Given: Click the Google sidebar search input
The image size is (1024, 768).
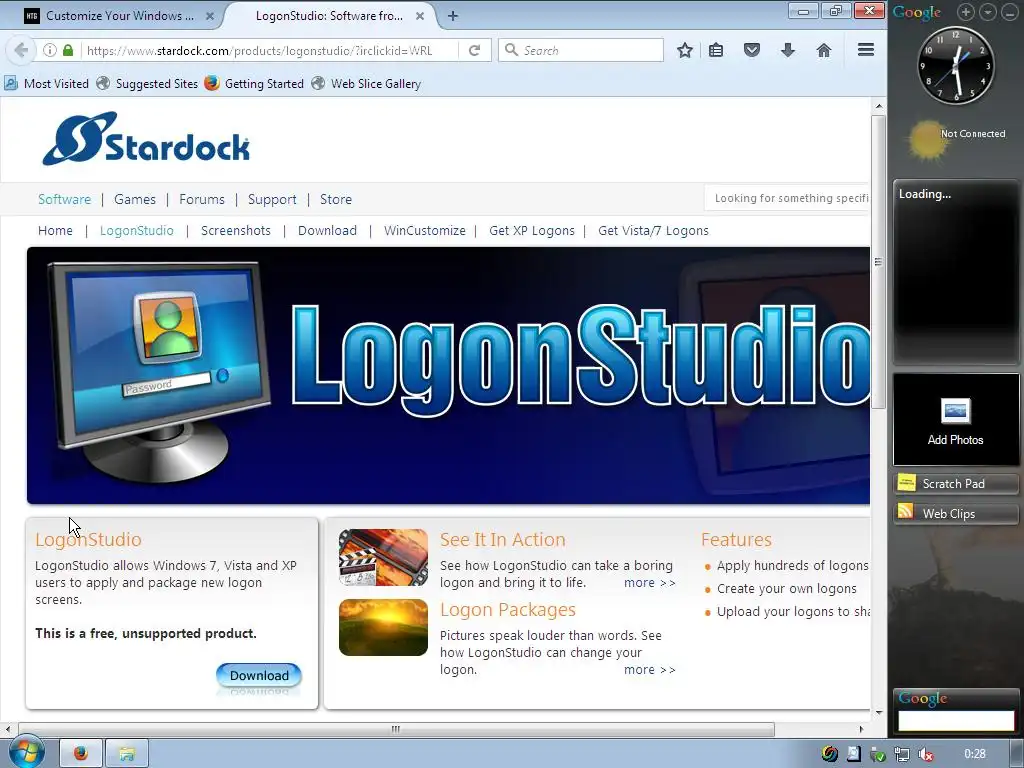Looking at the screenshot, I should (x=956, y=720).
